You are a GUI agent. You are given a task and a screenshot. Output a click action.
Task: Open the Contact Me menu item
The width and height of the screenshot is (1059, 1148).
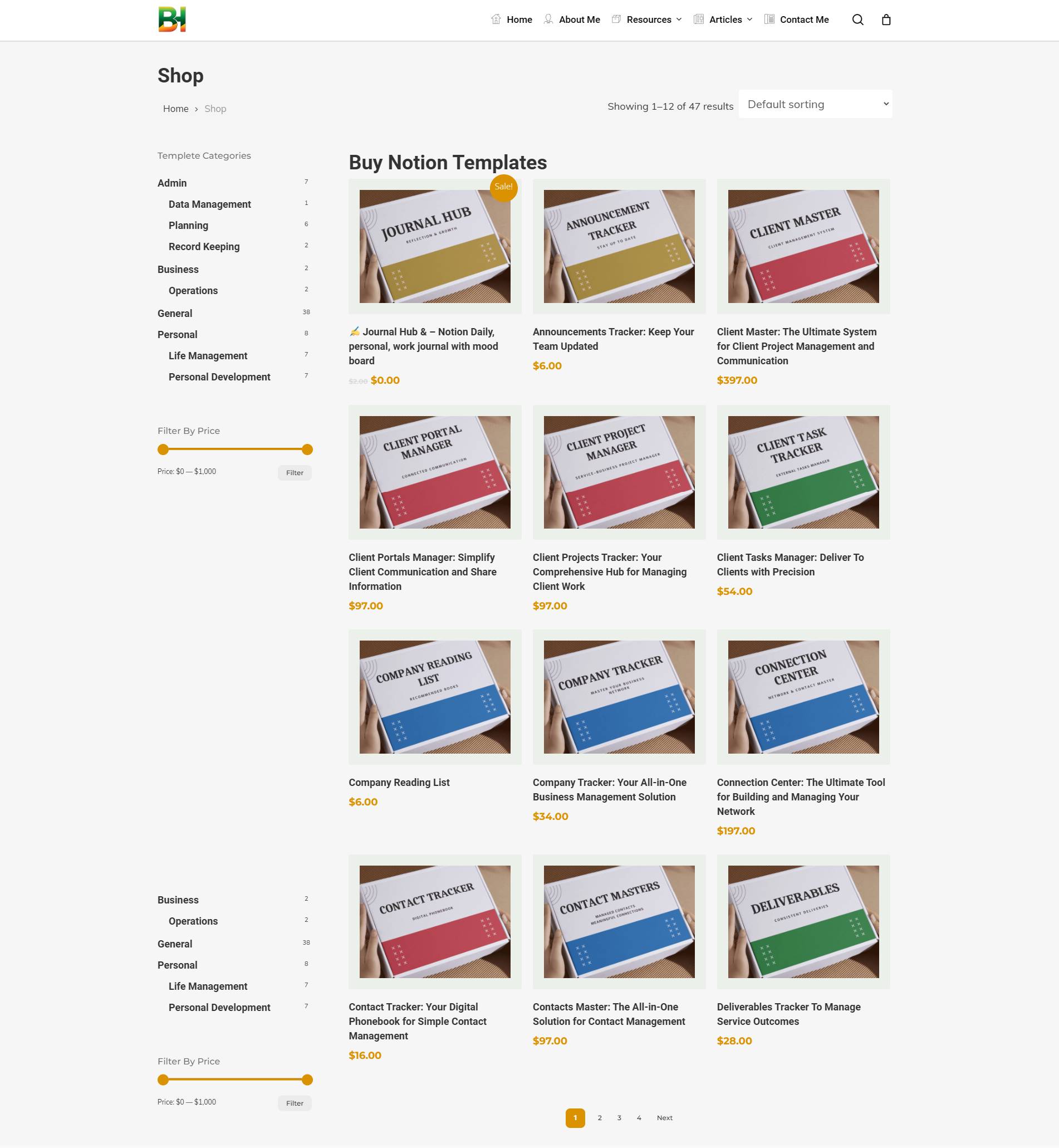804,19
